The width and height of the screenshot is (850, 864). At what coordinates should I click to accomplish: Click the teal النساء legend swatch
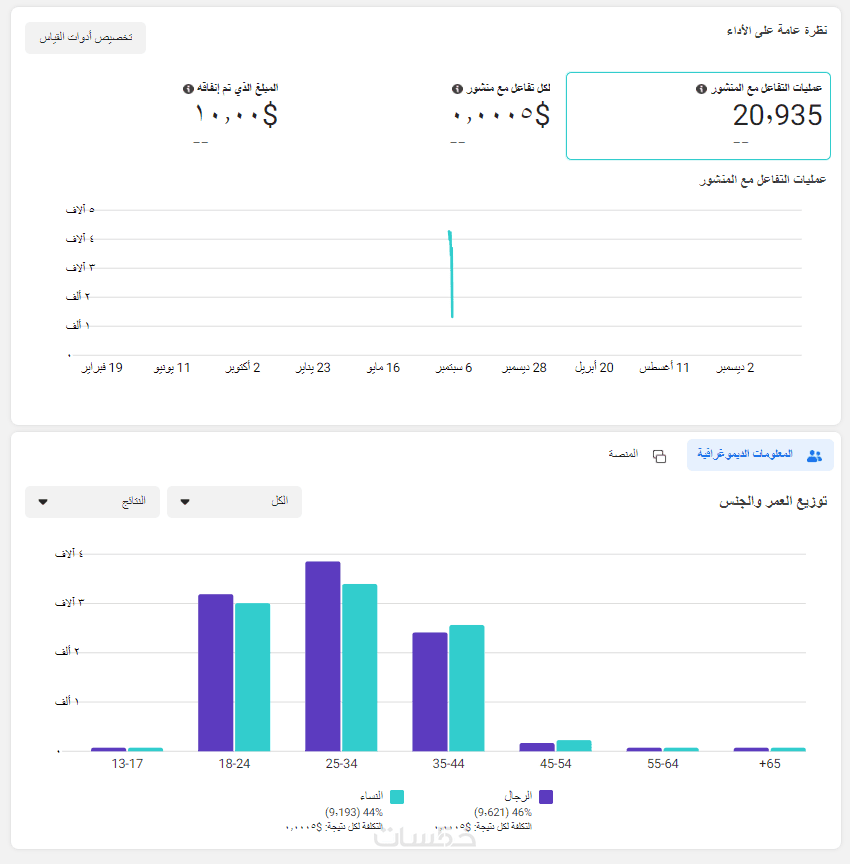[397, 797]
